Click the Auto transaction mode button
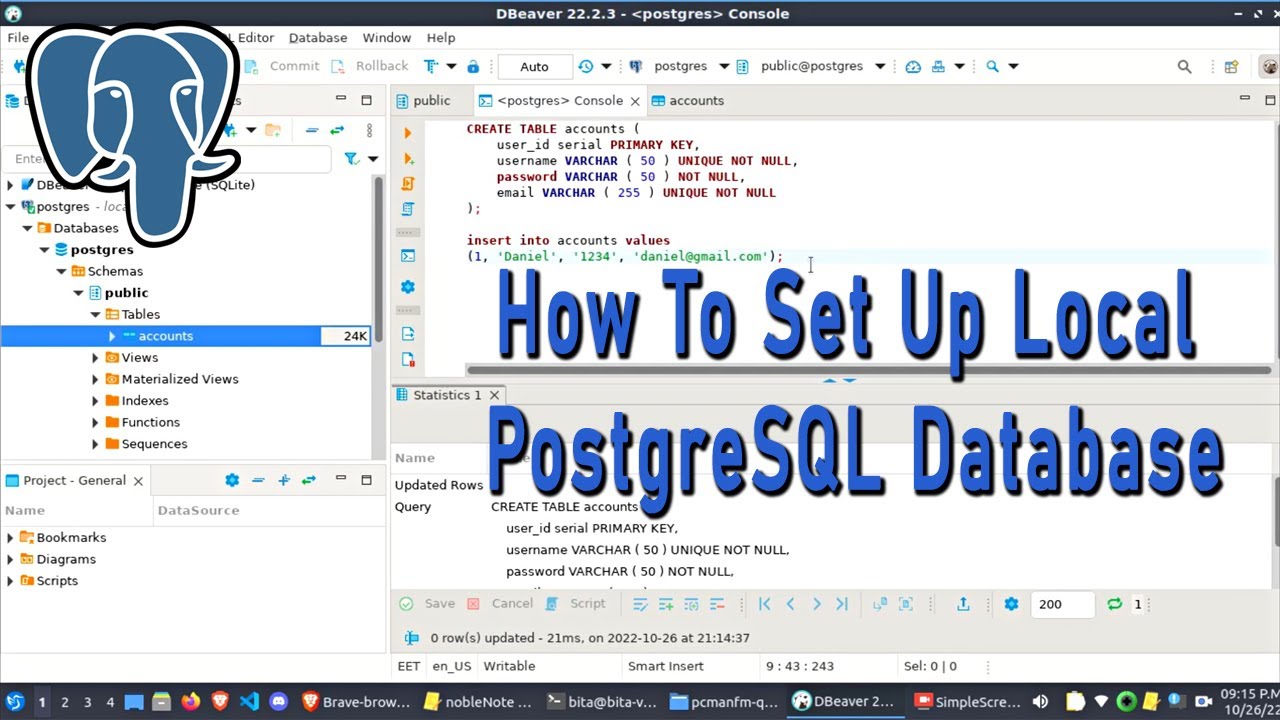 [535, 67]
